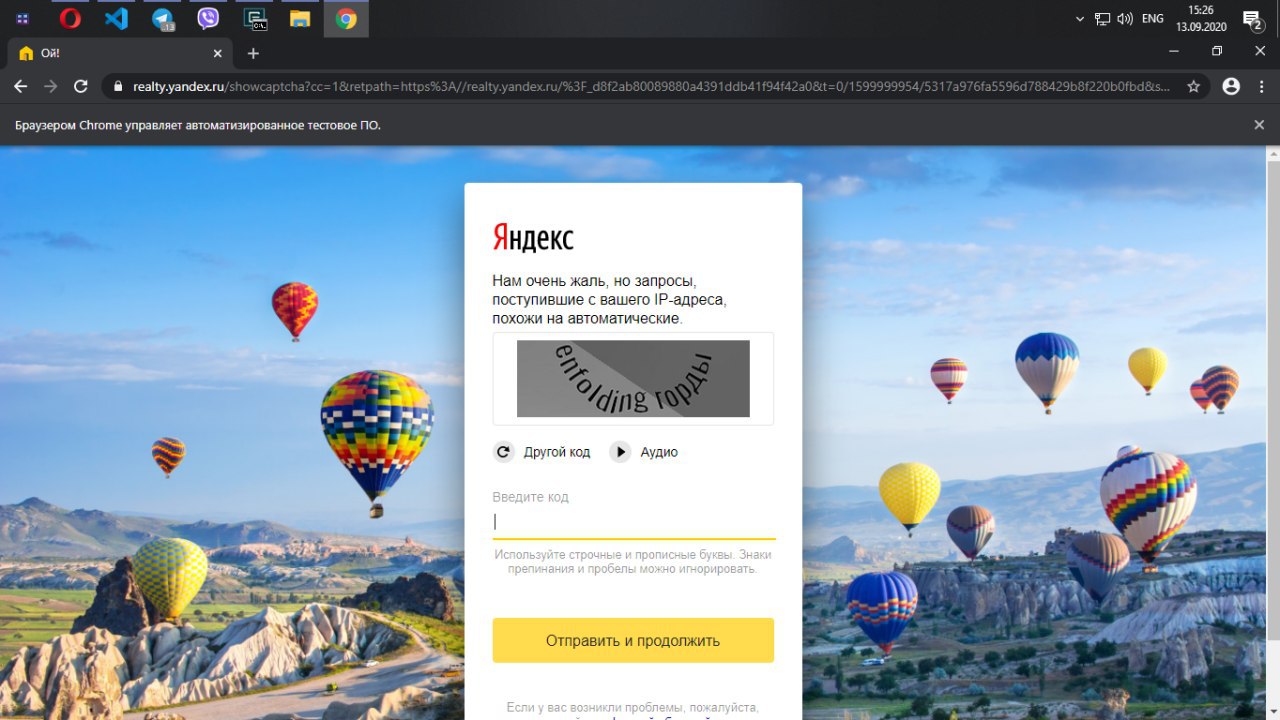Focus the 'Введите код' input field
Viewport: 1280px width, 720px height.
click(633, 521)
